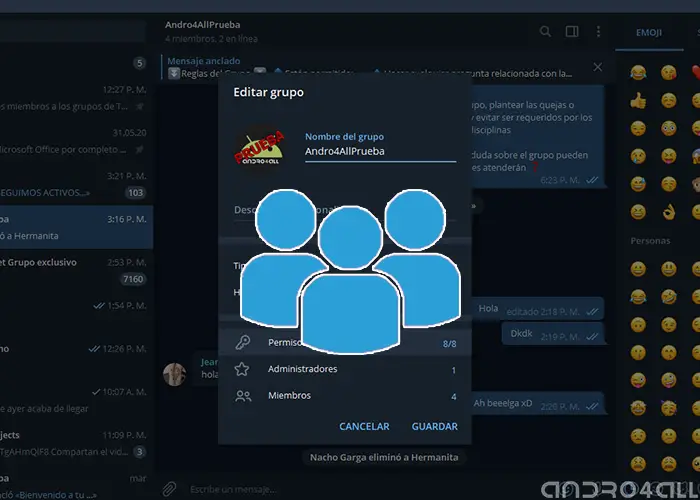Pick the thumbs up emoji

[638, 101]
